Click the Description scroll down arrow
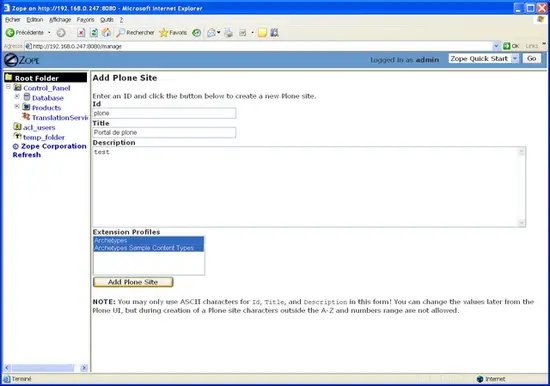Image resolution: width=550 pixels, height=386 pixels. click(521, 222)
